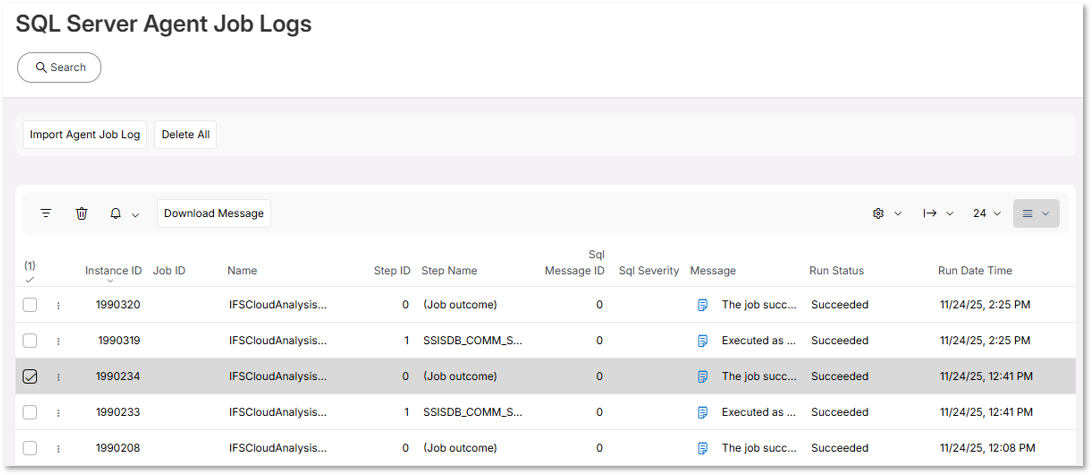Toggle the select-all checkmark under (1)
This screenshot has height=475, width=1092.
click(x=30, y=279)
